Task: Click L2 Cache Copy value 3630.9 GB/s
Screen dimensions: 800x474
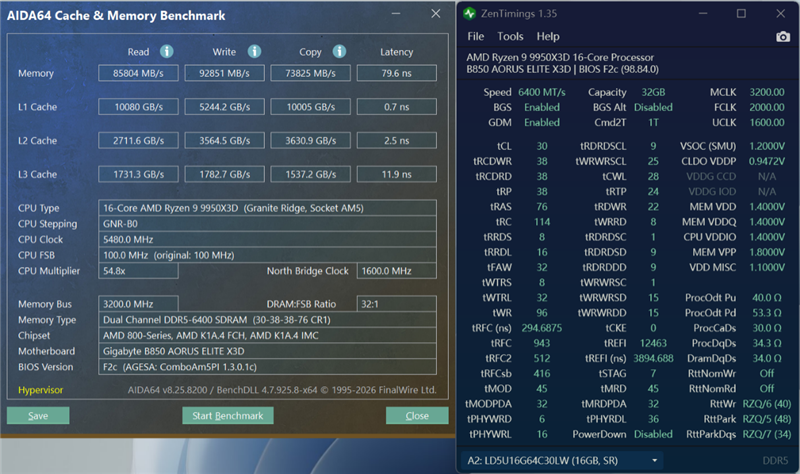Action: click(x=310, y=140)
